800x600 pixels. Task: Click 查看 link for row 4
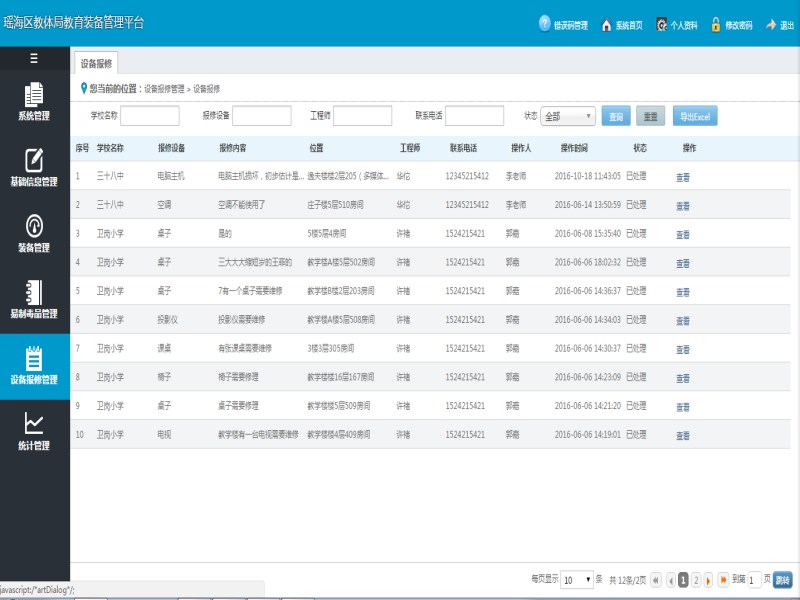pyautogui.click(x=683, y=263)
